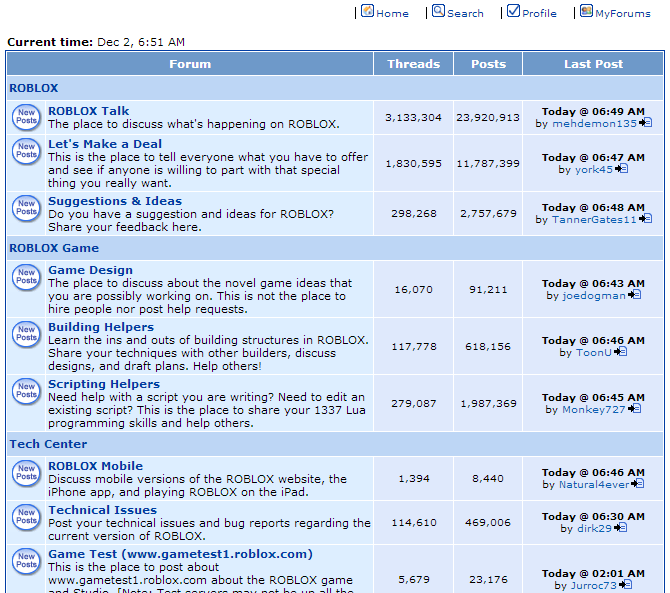
Task: Click thread count 16,070
Action: pos(413,289)
